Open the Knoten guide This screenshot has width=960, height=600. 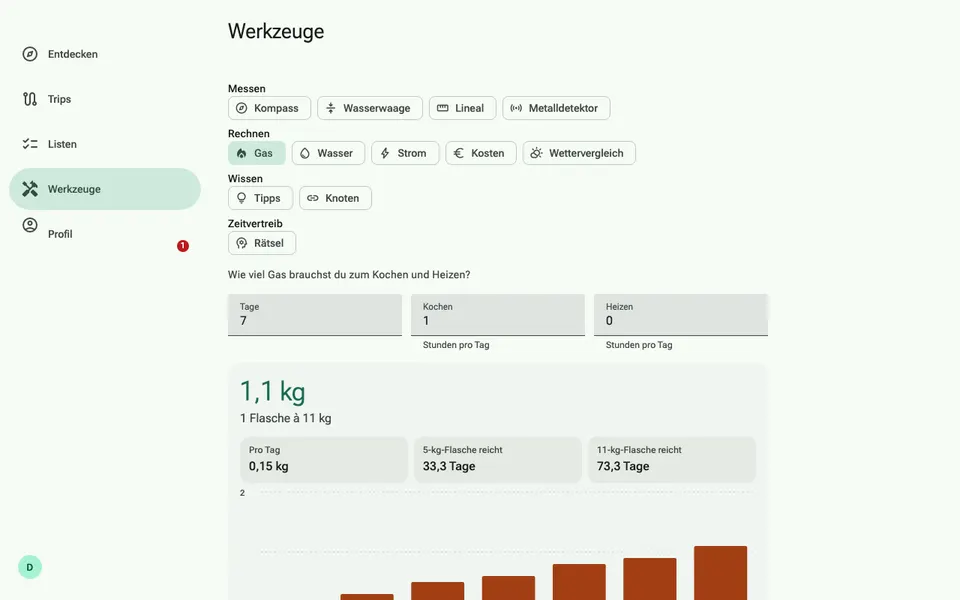(x=335, y=198)
